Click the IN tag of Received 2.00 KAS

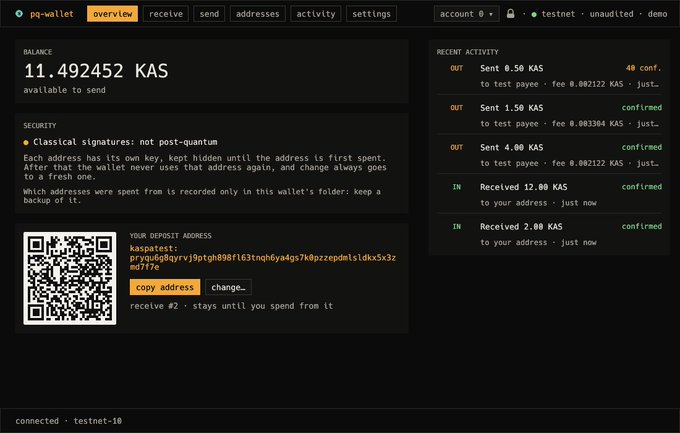(457, 226)
